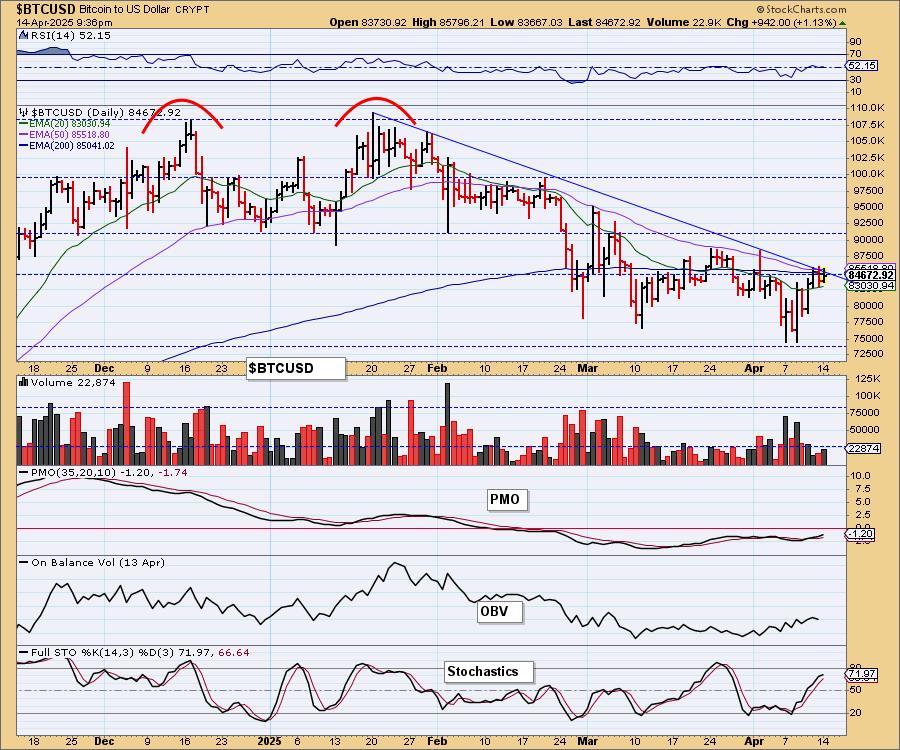Viewport: 900px width, 750px height.
Task: Click the 2025 year label on bottom axis
Action: pos(269,741)
